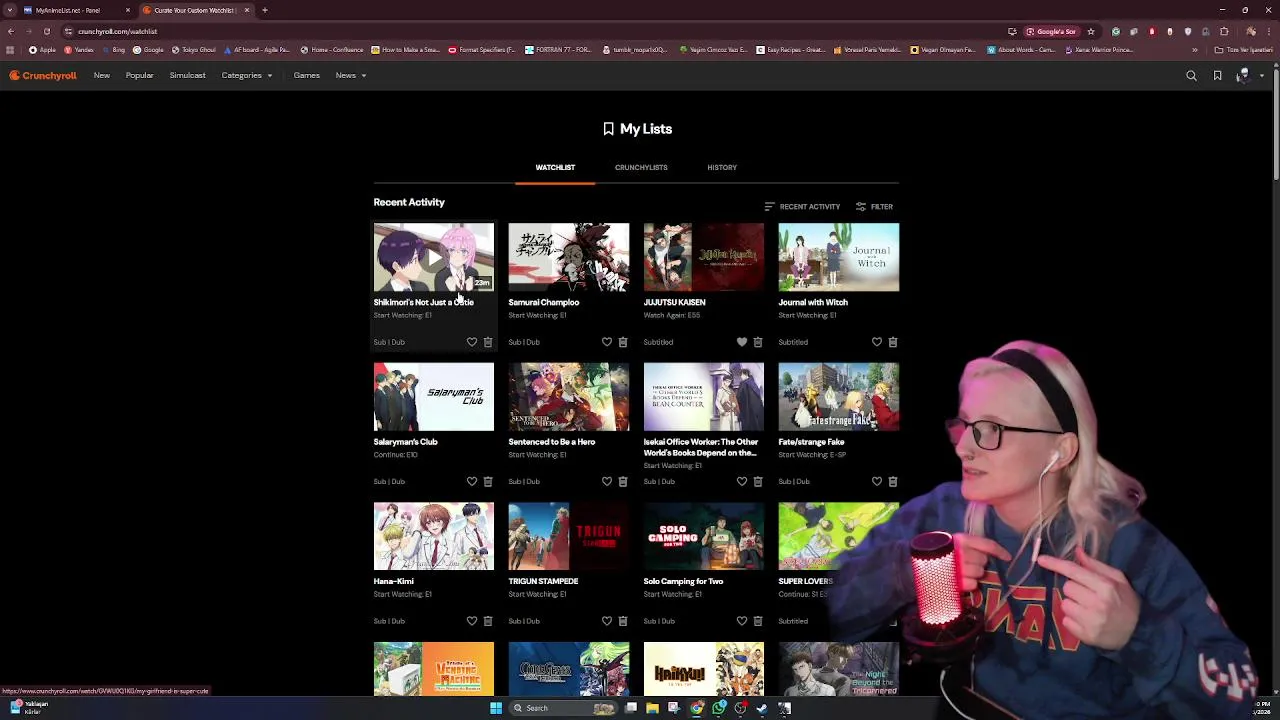This screenshot has height=720, width=1280.
Task: Open a new browser tab
Action: 265,10
